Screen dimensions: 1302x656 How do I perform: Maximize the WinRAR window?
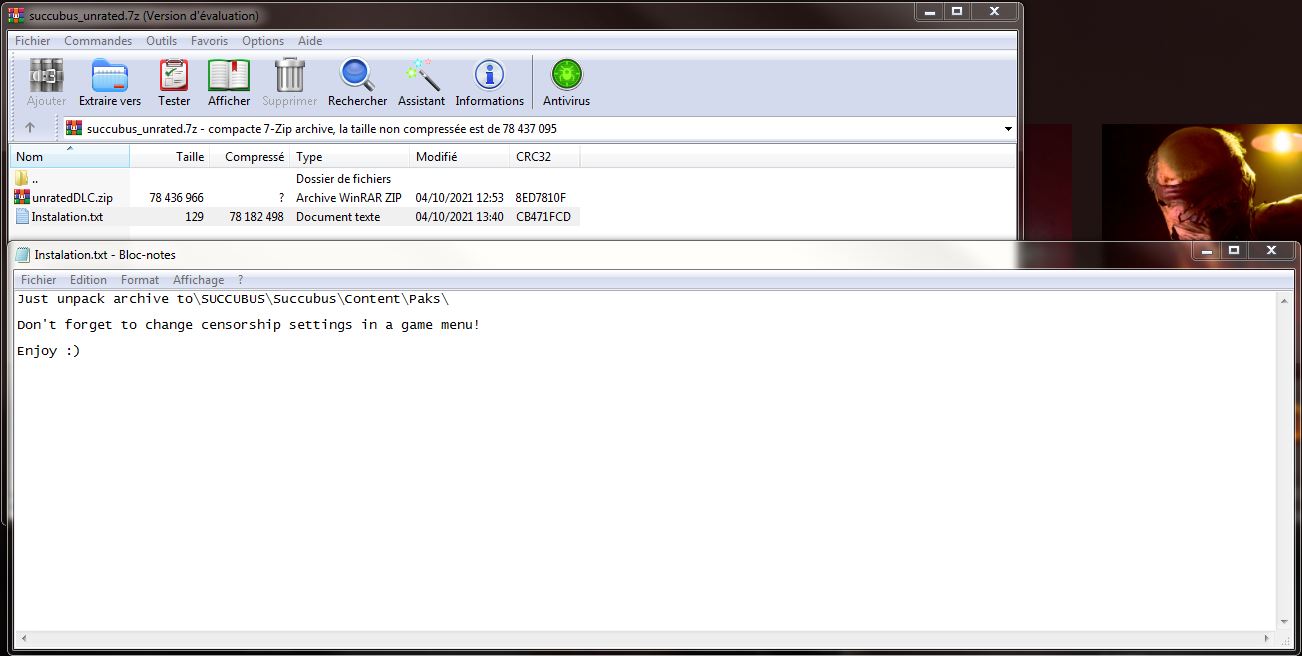tap(956, 12)
